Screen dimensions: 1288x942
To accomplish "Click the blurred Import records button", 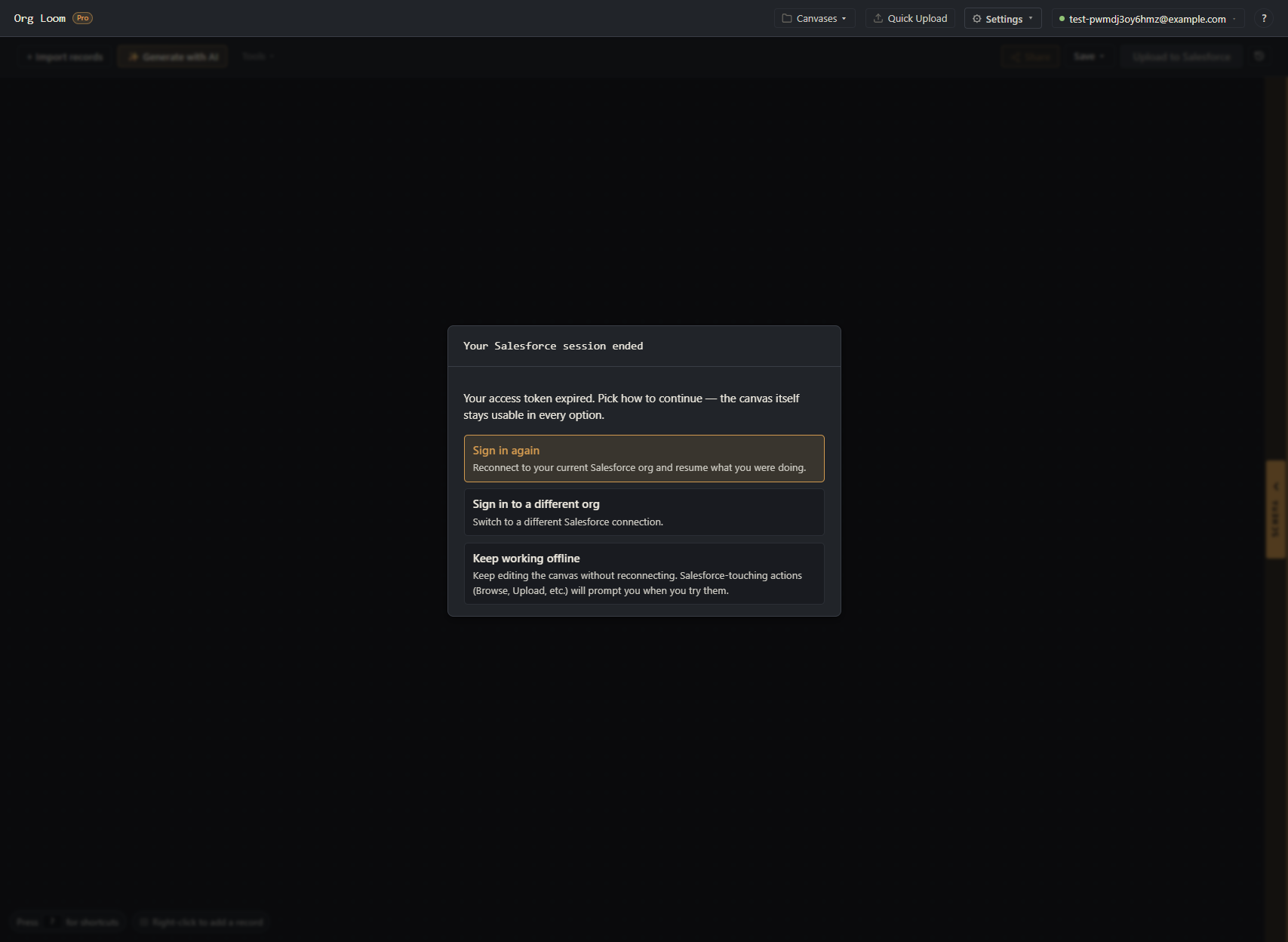I will point(65,57).
